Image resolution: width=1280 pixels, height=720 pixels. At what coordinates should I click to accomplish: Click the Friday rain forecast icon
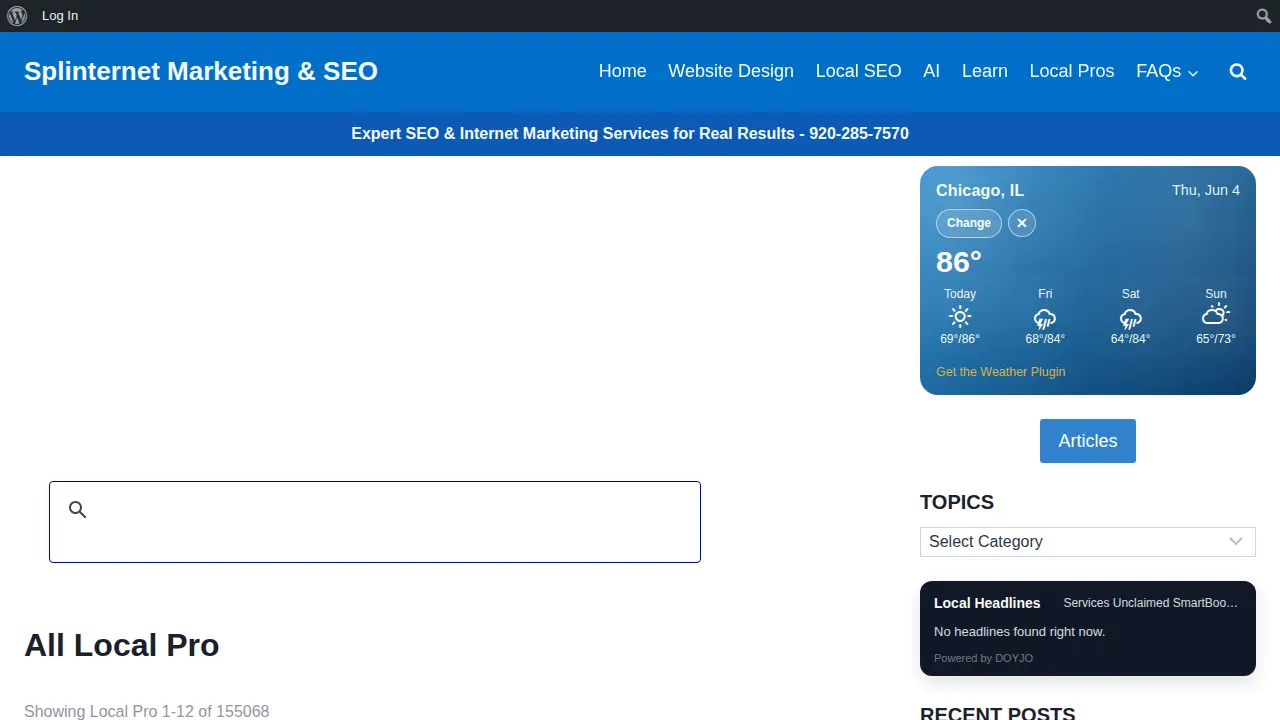[1045, 318]
